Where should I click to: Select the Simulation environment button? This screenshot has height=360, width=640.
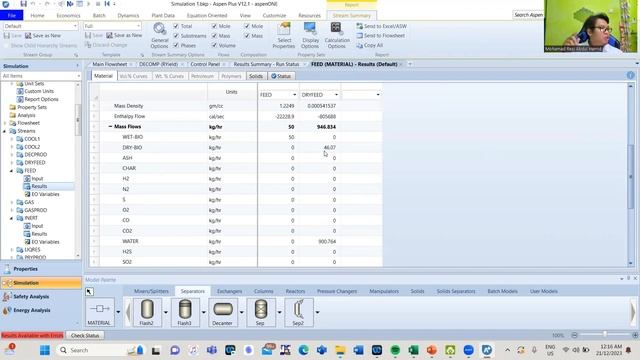click(x=41, y=283)
